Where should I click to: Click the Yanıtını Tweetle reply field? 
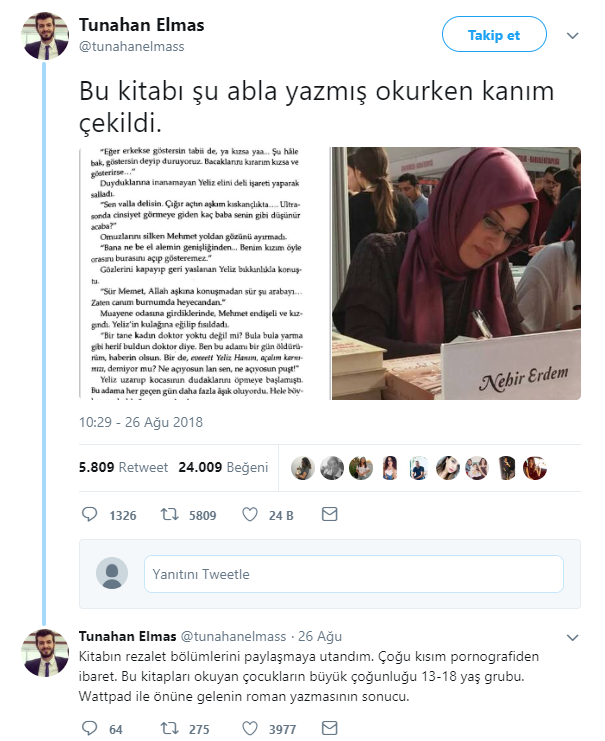354,574
